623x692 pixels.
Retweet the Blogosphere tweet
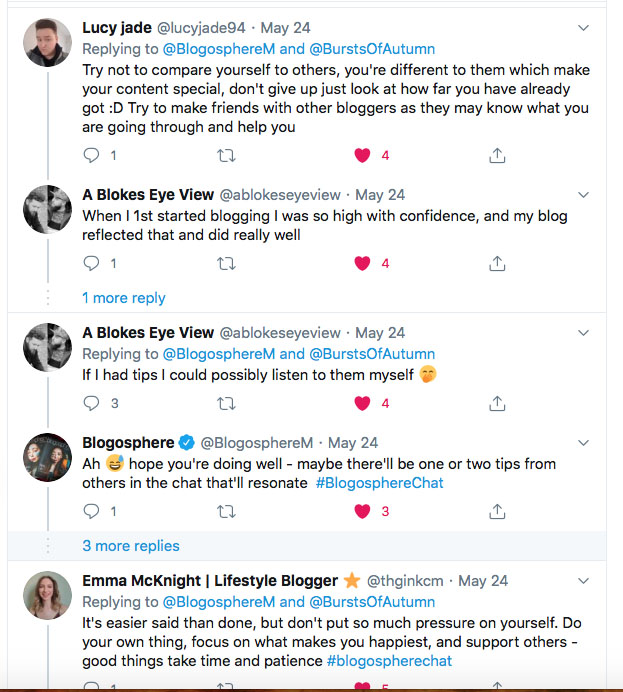click(x=227, y=511)
